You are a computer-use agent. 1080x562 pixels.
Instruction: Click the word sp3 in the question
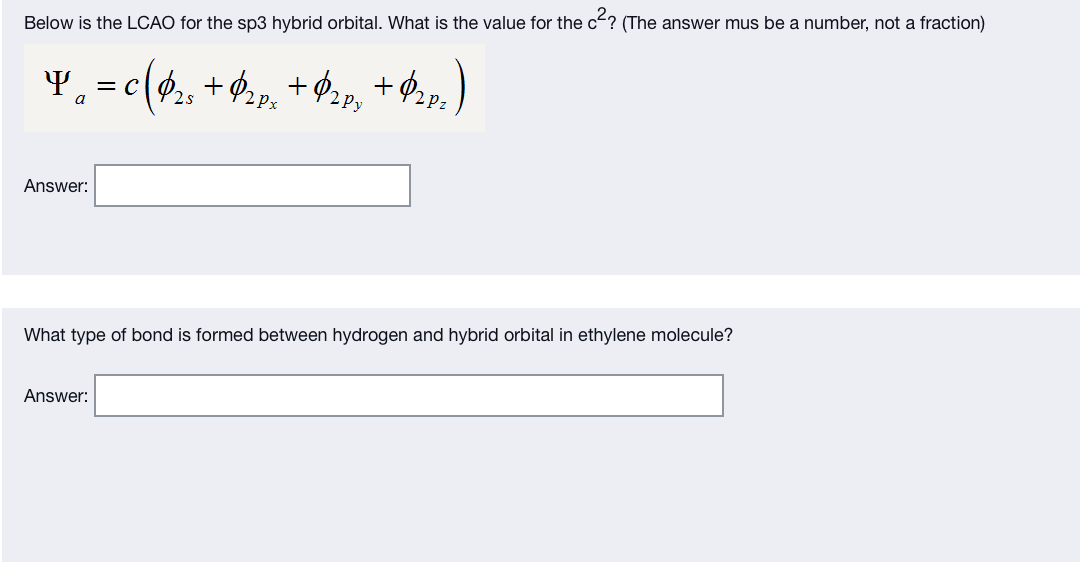point(252,23)
